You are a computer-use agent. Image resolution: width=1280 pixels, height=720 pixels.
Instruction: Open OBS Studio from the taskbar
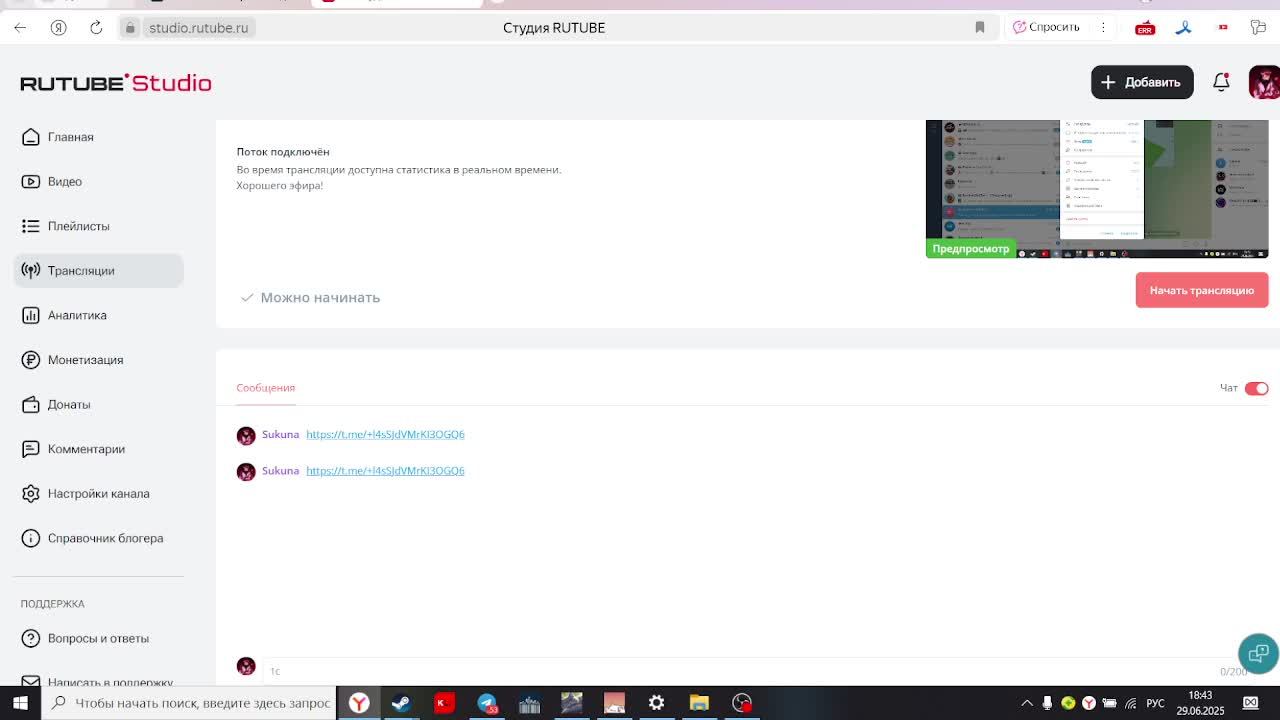[742, 703]
